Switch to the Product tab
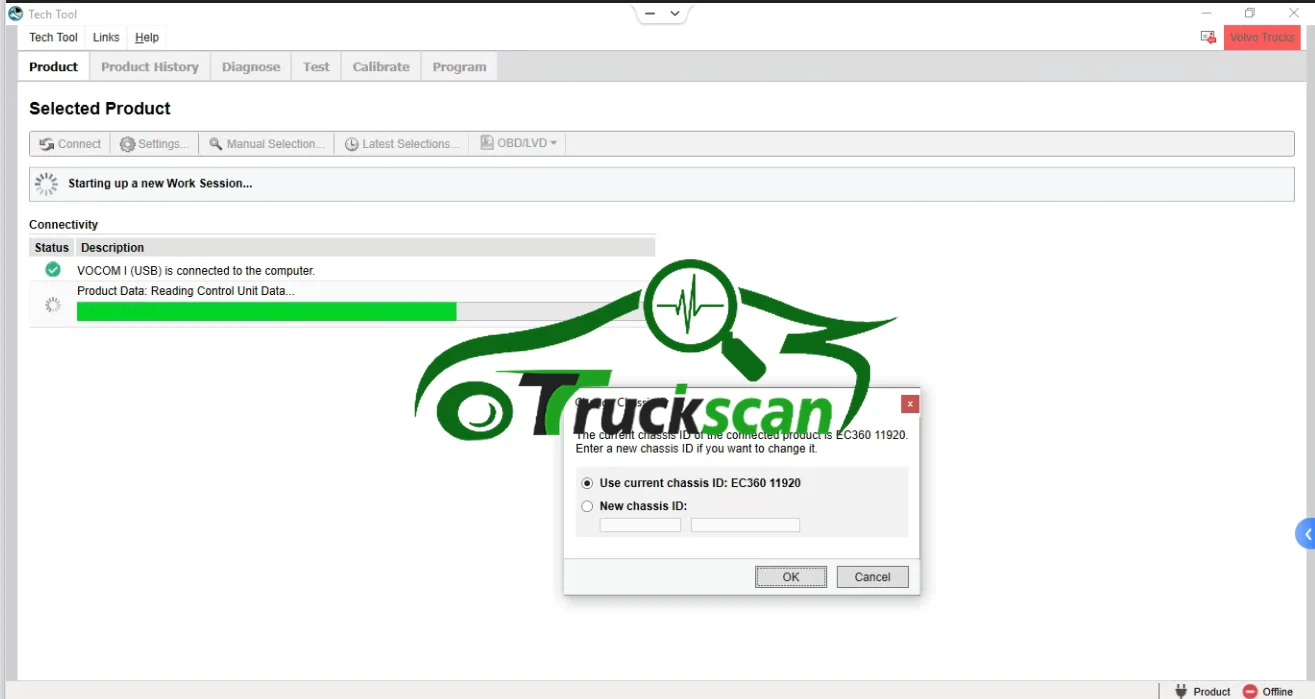The width and height of the screenshot is (1315, 699). [x=53, y=67]
